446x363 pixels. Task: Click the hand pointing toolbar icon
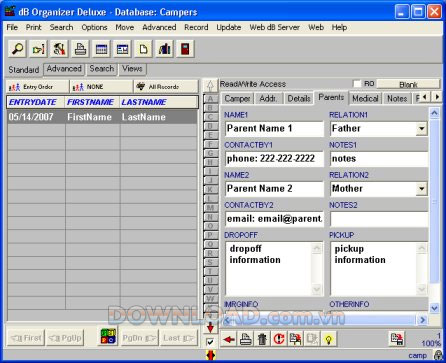[38, 49]
